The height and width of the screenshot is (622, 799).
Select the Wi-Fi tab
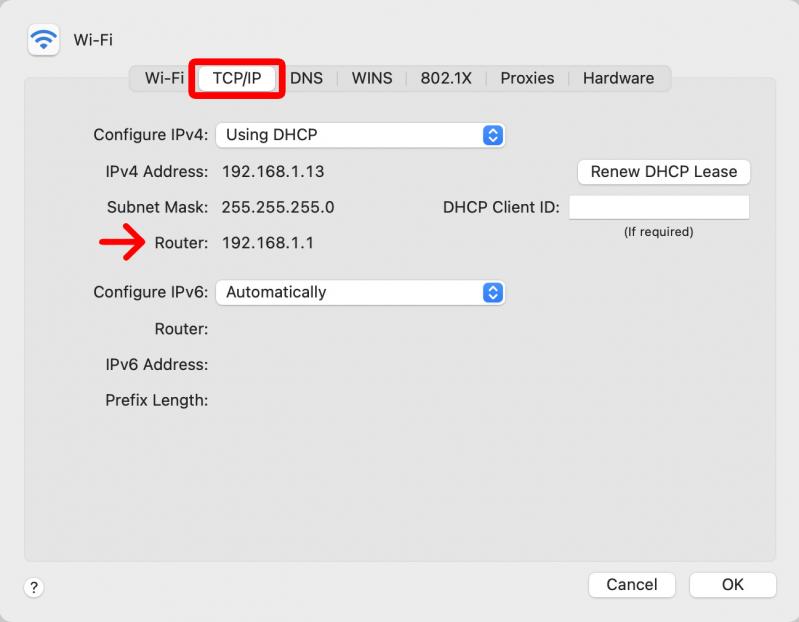(164, 78)
